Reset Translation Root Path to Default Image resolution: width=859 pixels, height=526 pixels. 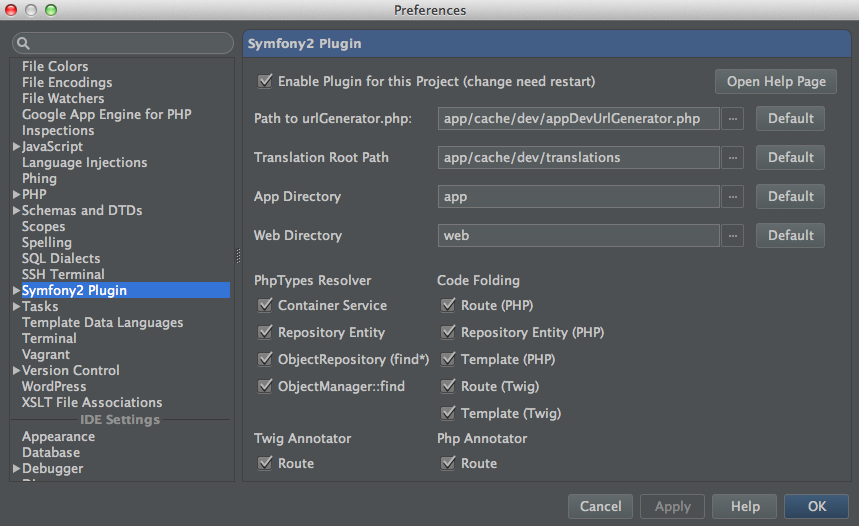[791, 158]
